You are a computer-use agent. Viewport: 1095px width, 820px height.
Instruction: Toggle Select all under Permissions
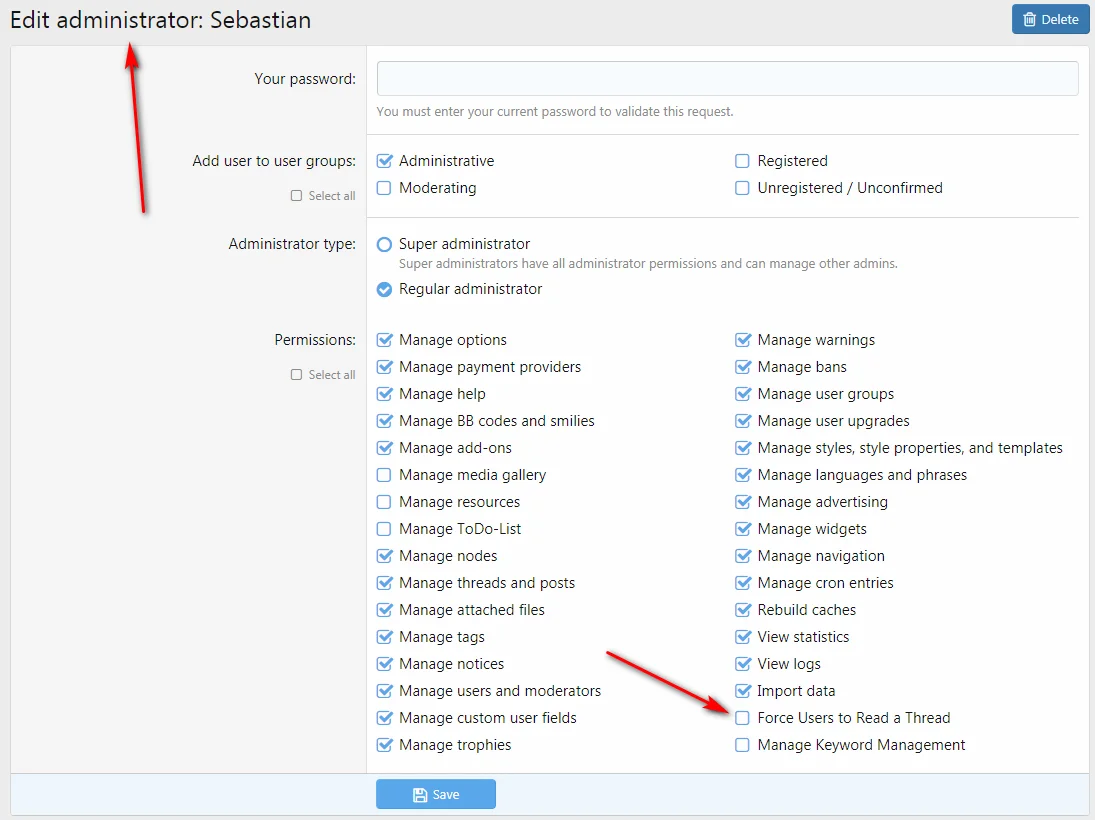coord(296,375)
